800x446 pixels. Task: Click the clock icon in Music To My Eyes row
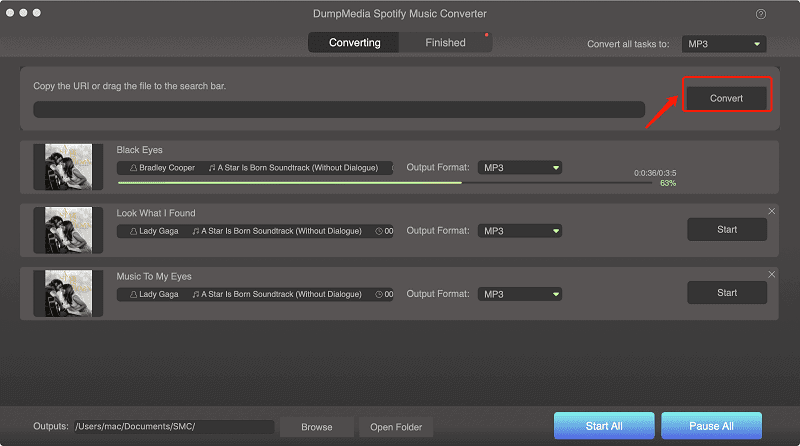point(379,294)
